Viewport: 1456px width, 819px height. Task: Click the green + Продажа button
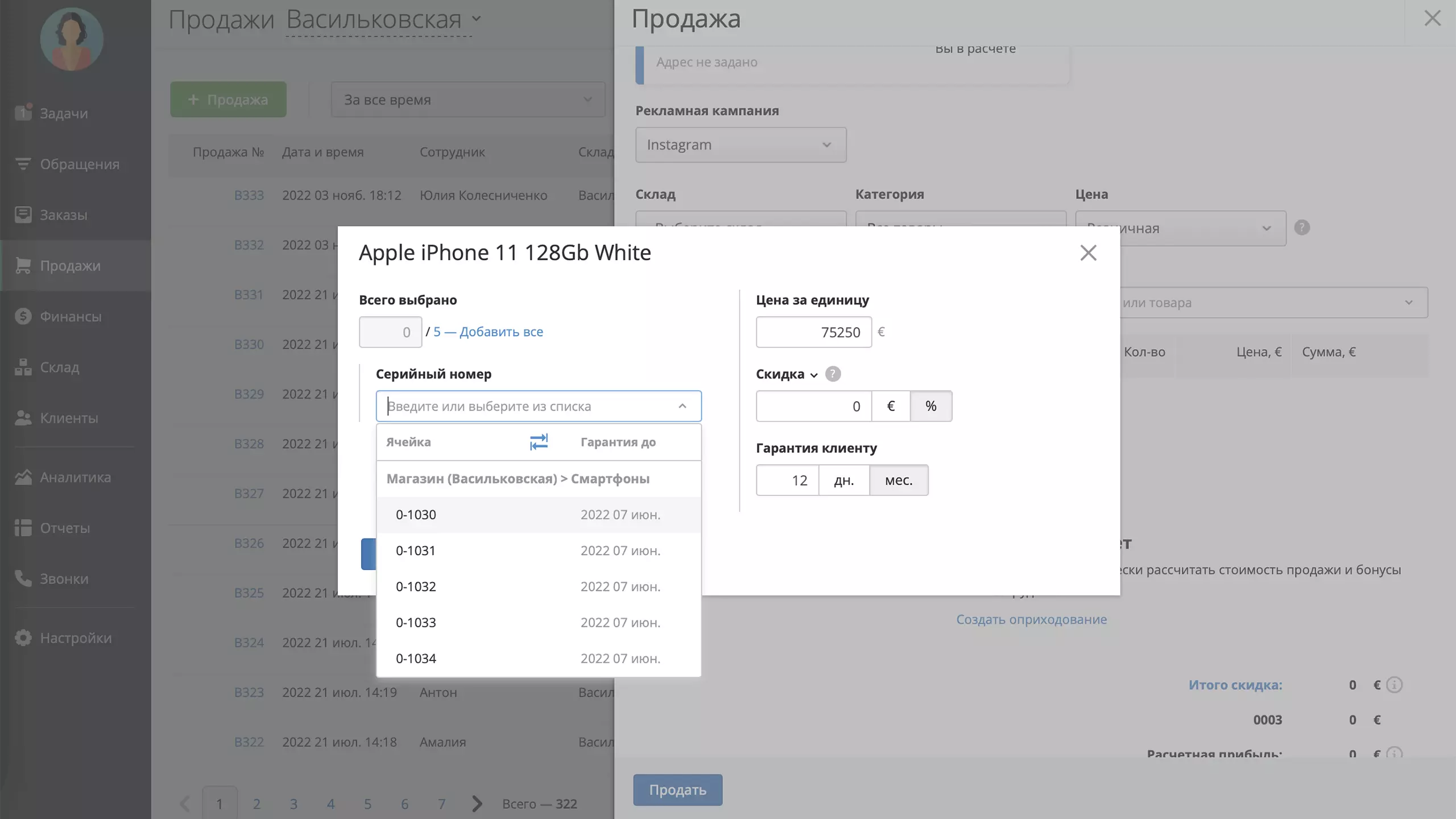[x=228, y=100]
